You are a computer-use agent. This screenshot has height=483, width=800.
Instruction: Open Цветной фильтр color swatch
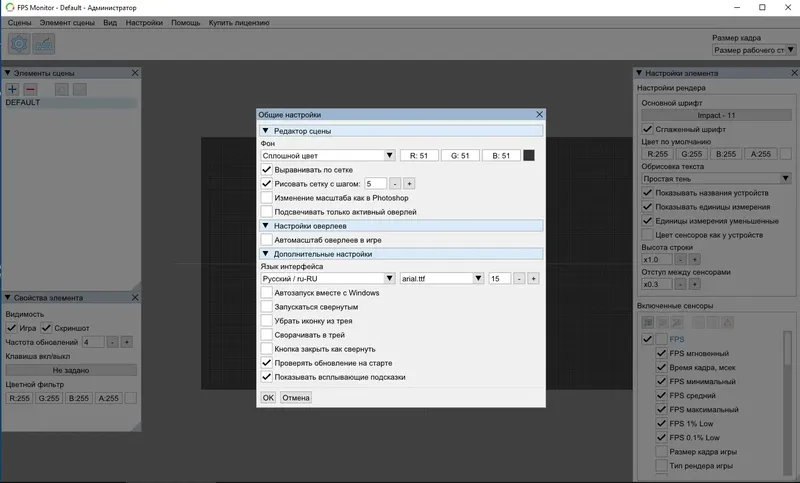[131, 398]
